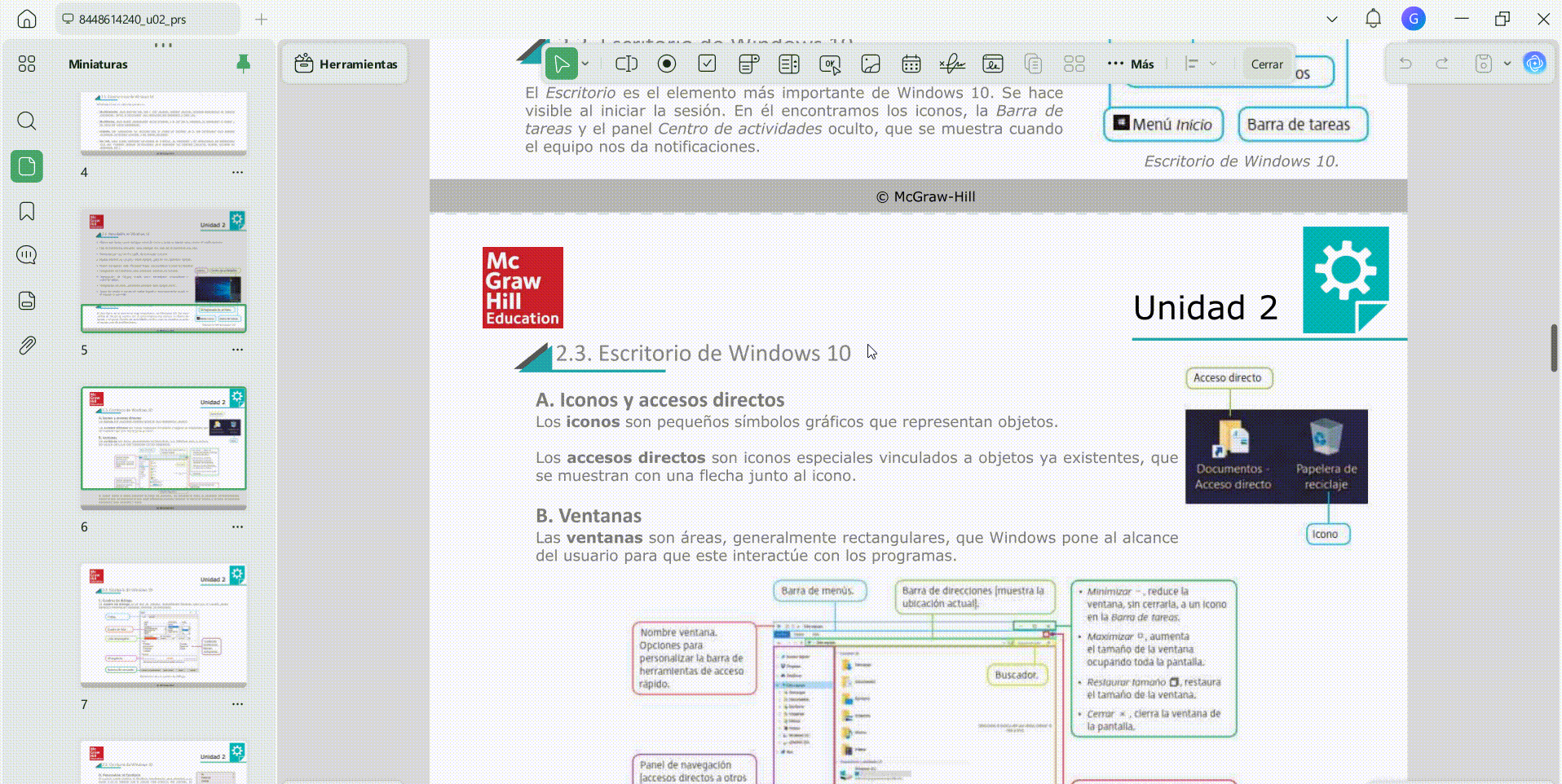Save the document with disk icon
The image size is (1562, 784).
click(1484, 64)
